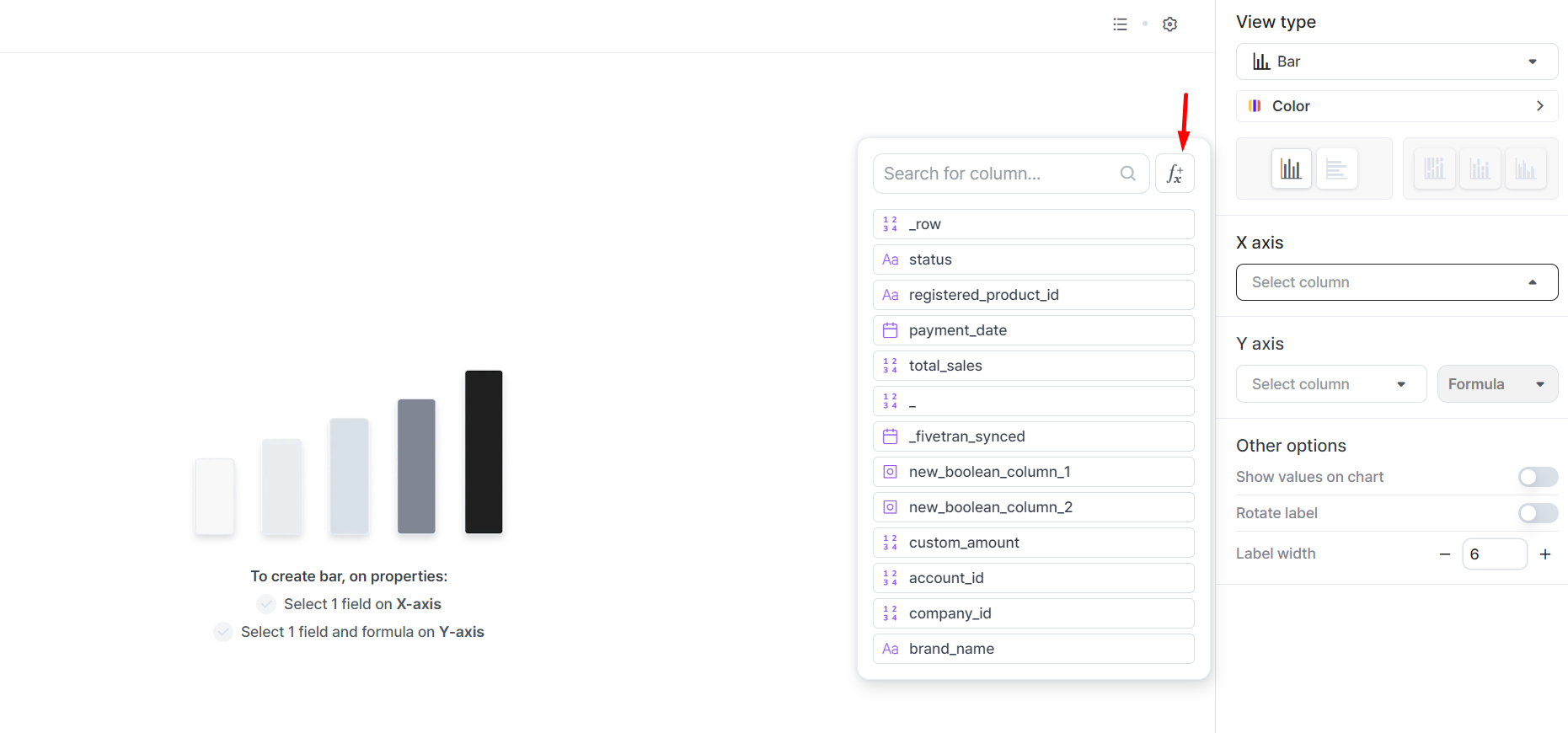Select brand_name column option

pyautogui.click(x=1033, y=649)
